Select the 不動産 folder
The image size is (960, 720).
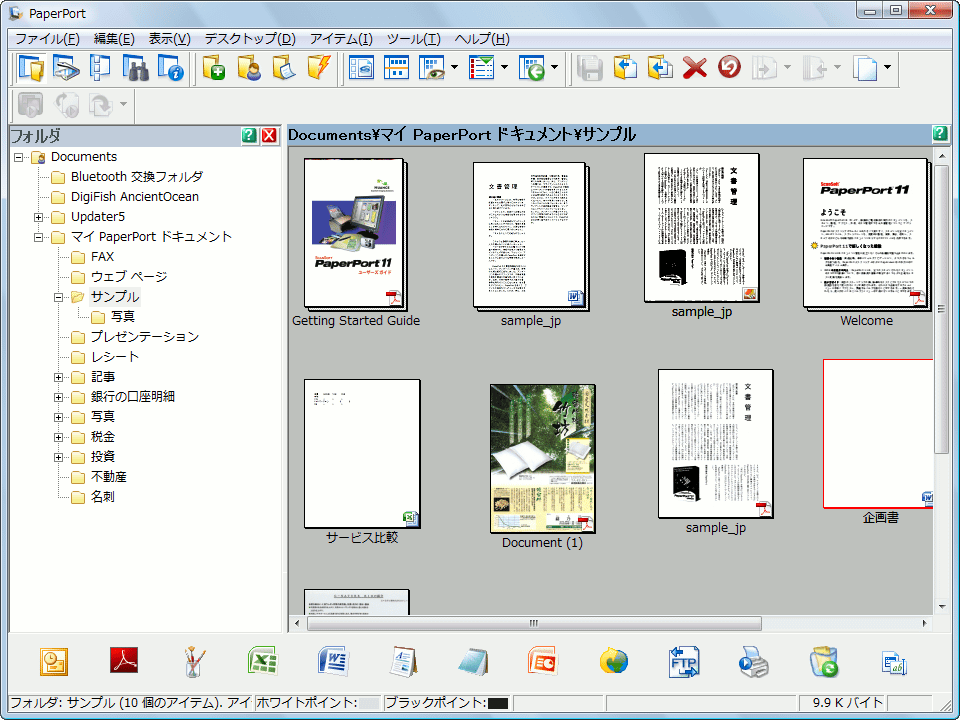point(109,476)
